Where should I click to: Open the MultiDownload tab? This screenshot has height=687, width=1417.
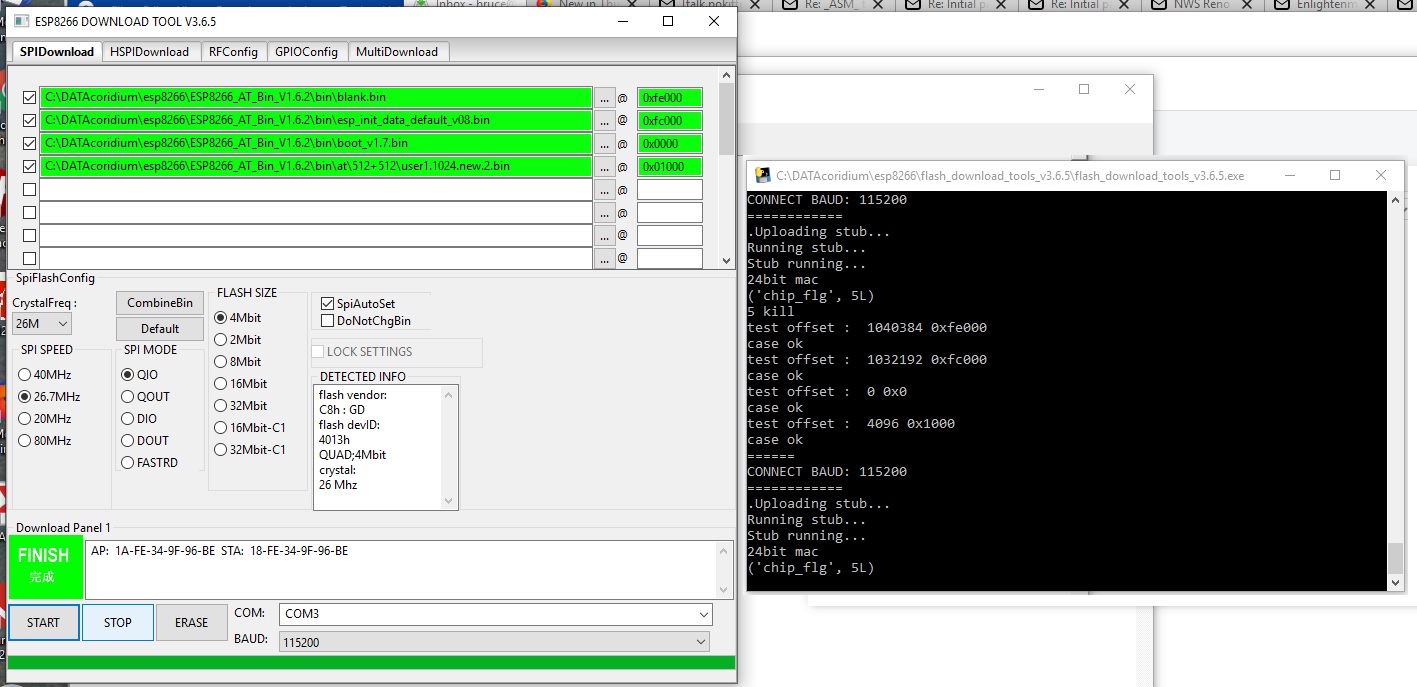click(396, 52)
